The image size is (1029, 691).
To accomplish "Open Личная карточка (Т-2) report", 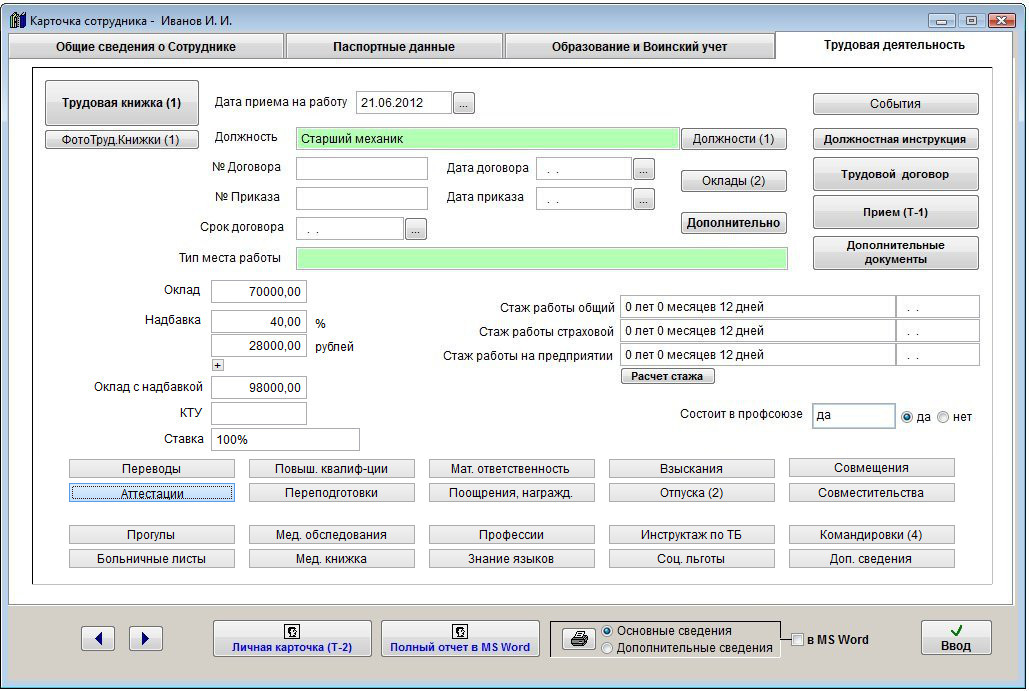I will 292,638.
